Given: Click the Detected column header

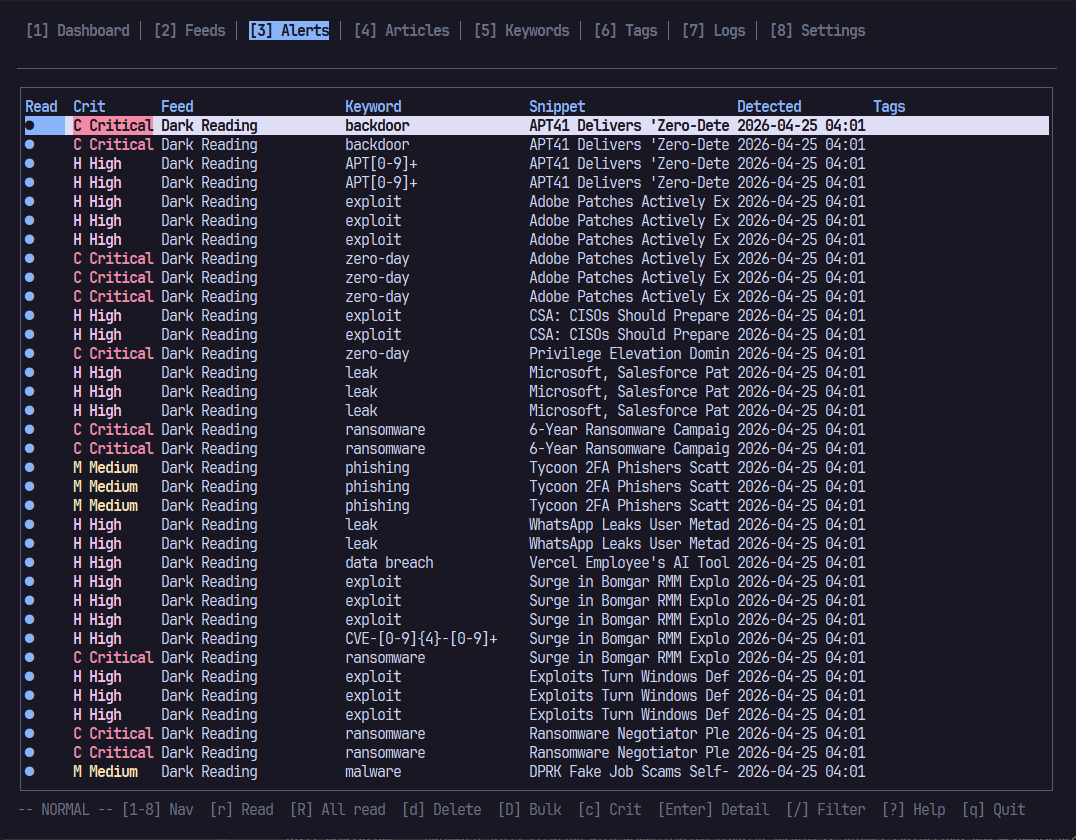Looking at the screenshot, I should click(x=769, y=106).
